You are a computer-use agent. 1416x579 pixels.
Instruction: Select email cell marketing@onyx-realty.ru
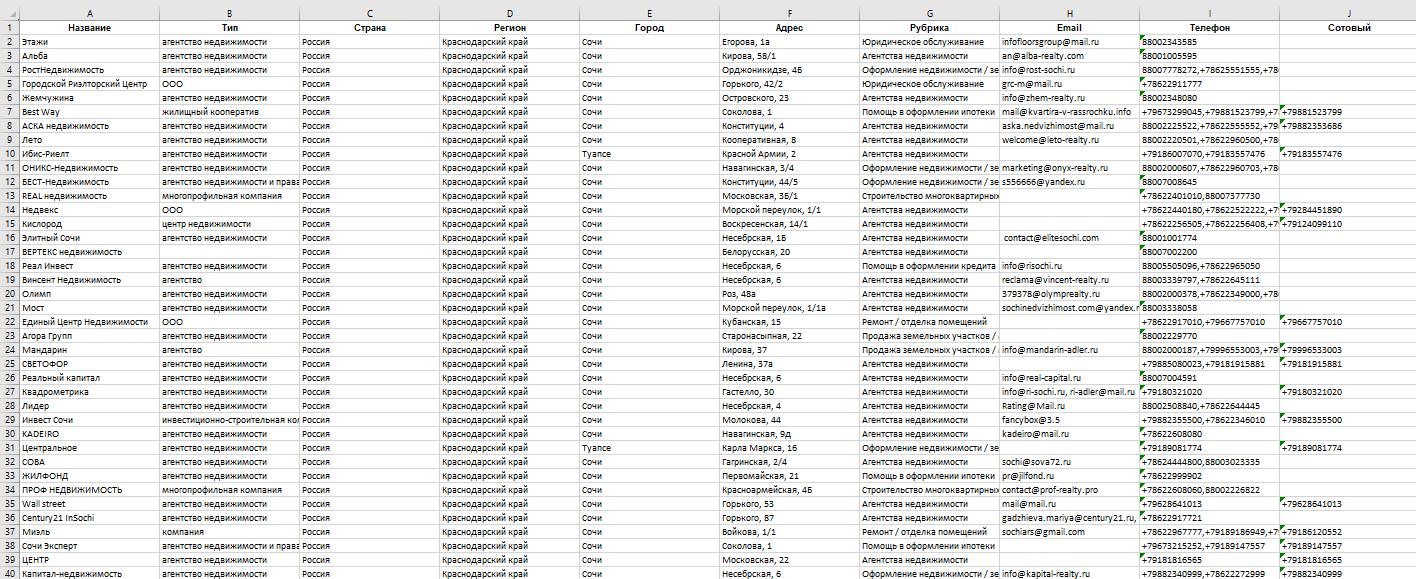[x=1055, y=168]
